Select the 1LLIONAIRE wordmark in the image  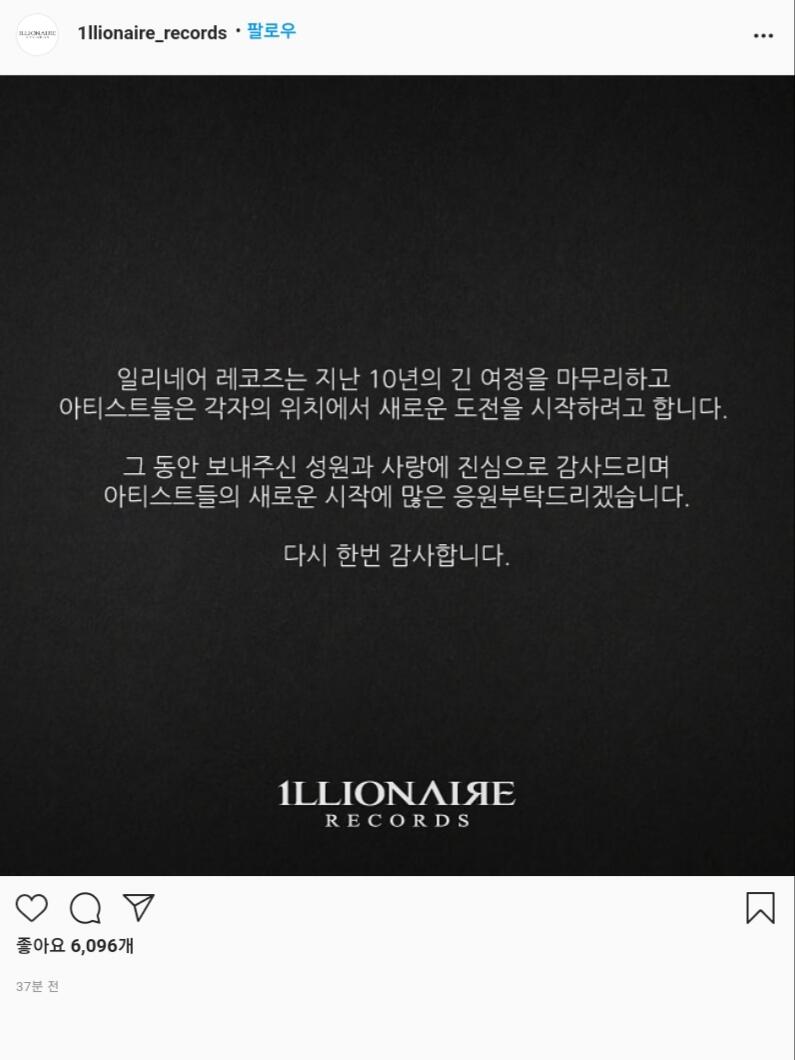tap(397, 793)
